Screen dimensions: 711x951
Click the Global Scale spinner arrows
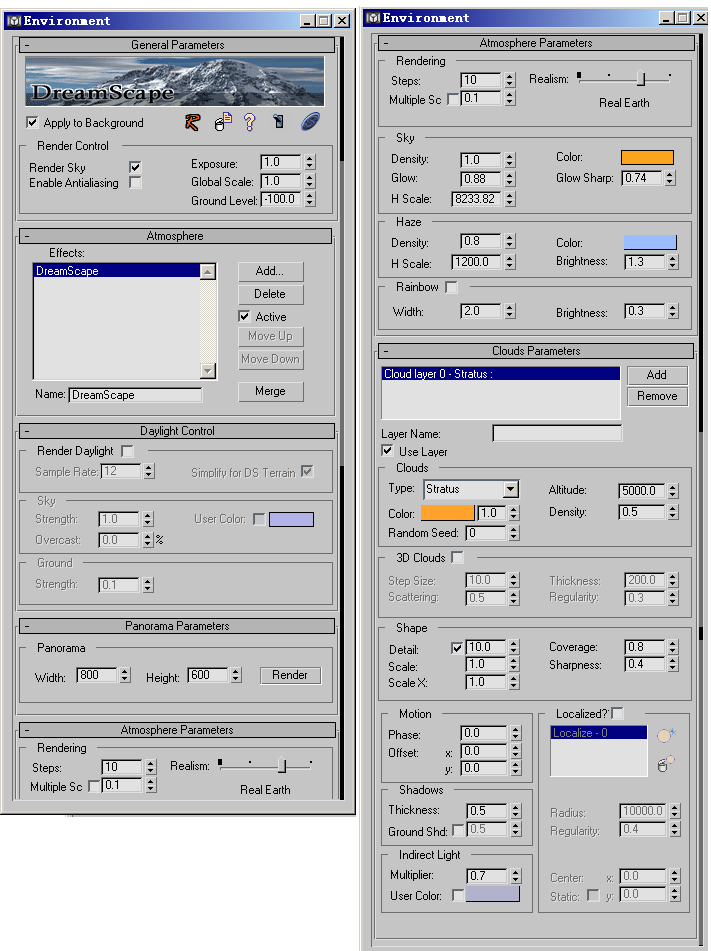point(310,181)
